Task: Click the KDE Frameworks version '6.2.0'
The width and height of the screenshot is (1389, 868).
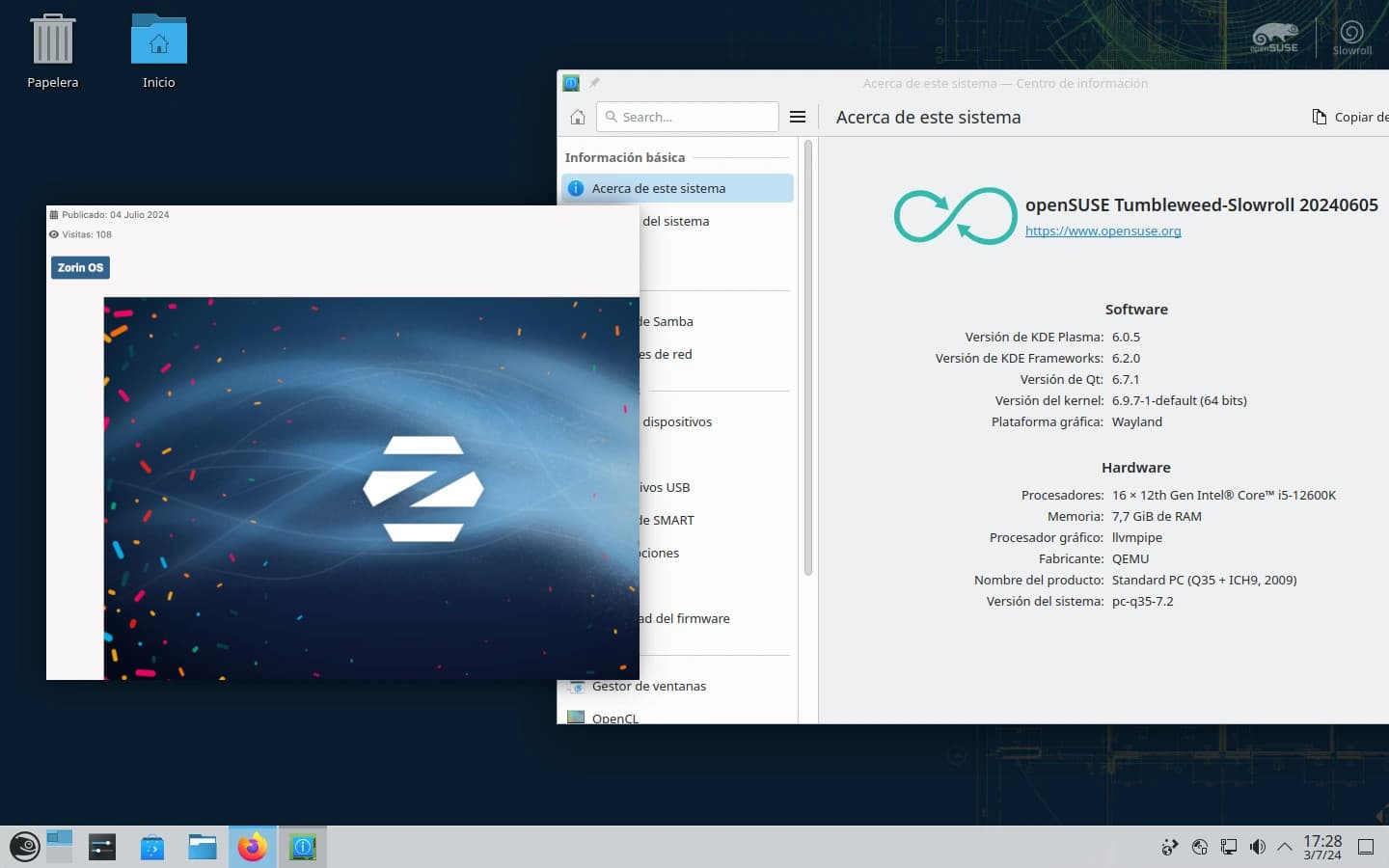Action: point(1126,358)
